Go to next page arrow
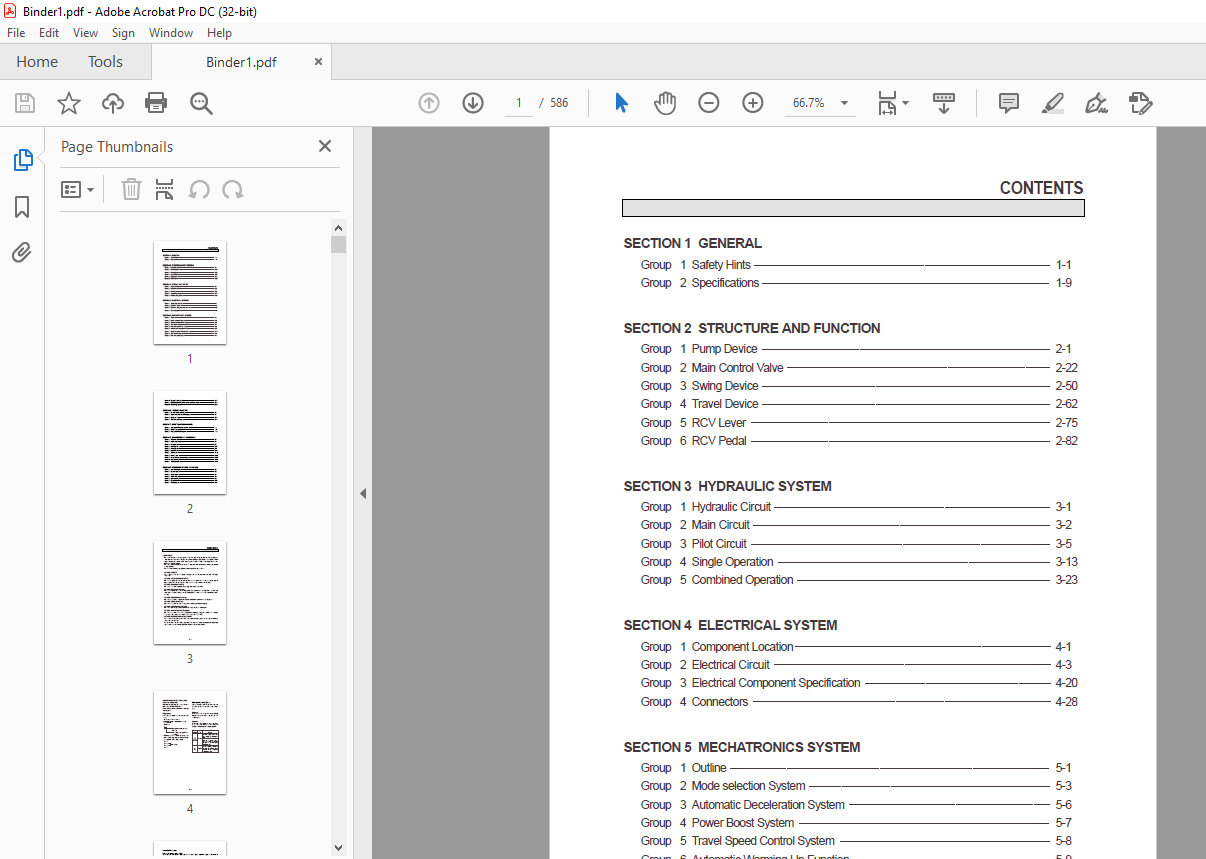This screenshot has width=1206, height=859. pyautogui.click(x=473, y=103)
